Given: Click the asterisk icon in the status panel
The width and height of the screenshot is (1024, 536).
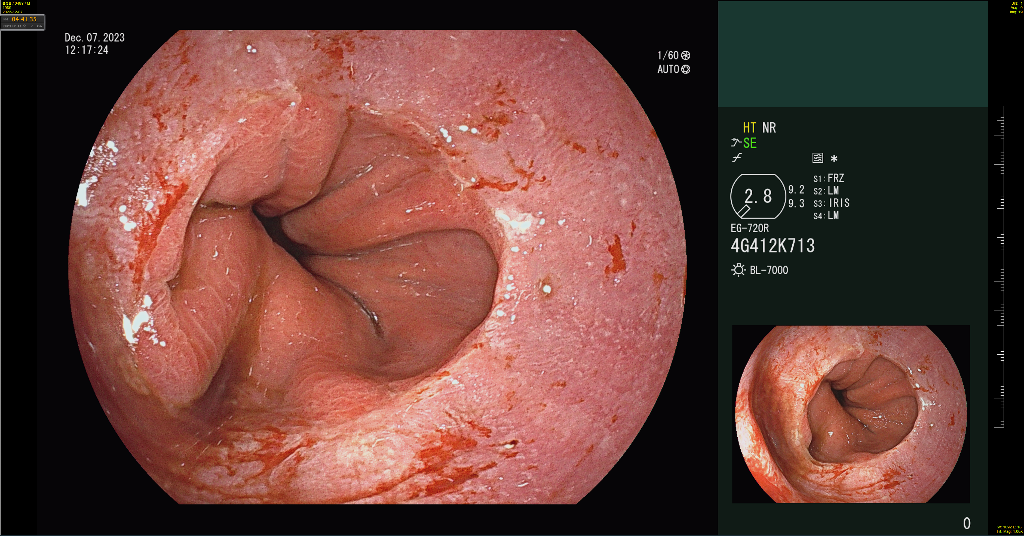Looking at the screenshot, I should tap(834, 159).
